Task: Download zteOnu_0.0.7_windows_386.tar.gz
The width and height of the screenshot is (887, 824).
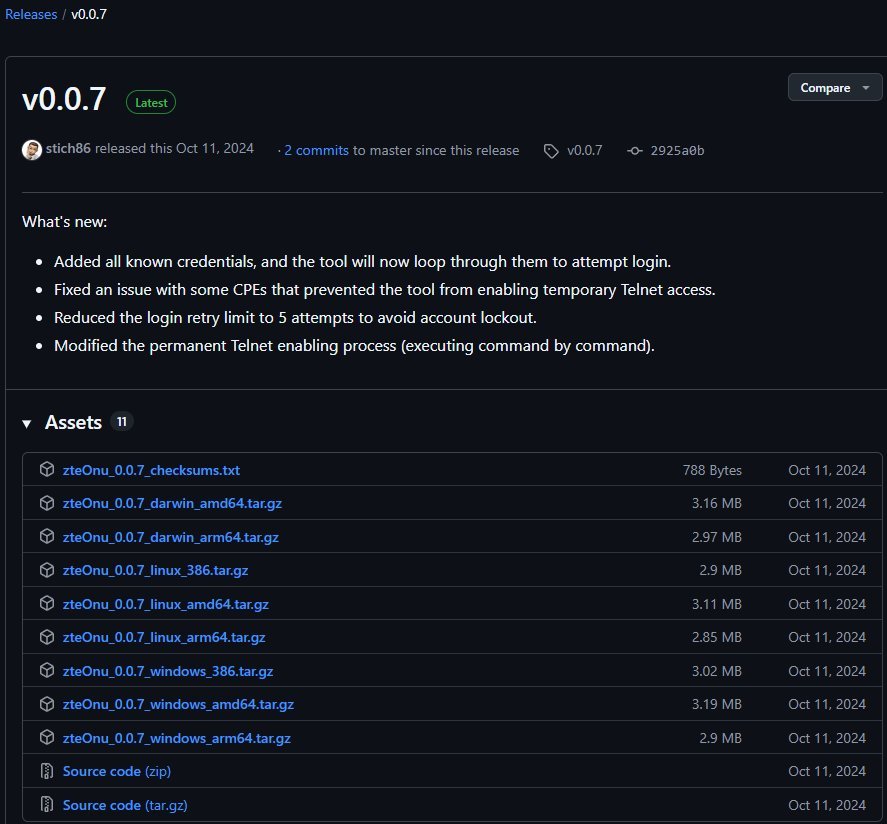Action: coord(168,671)
